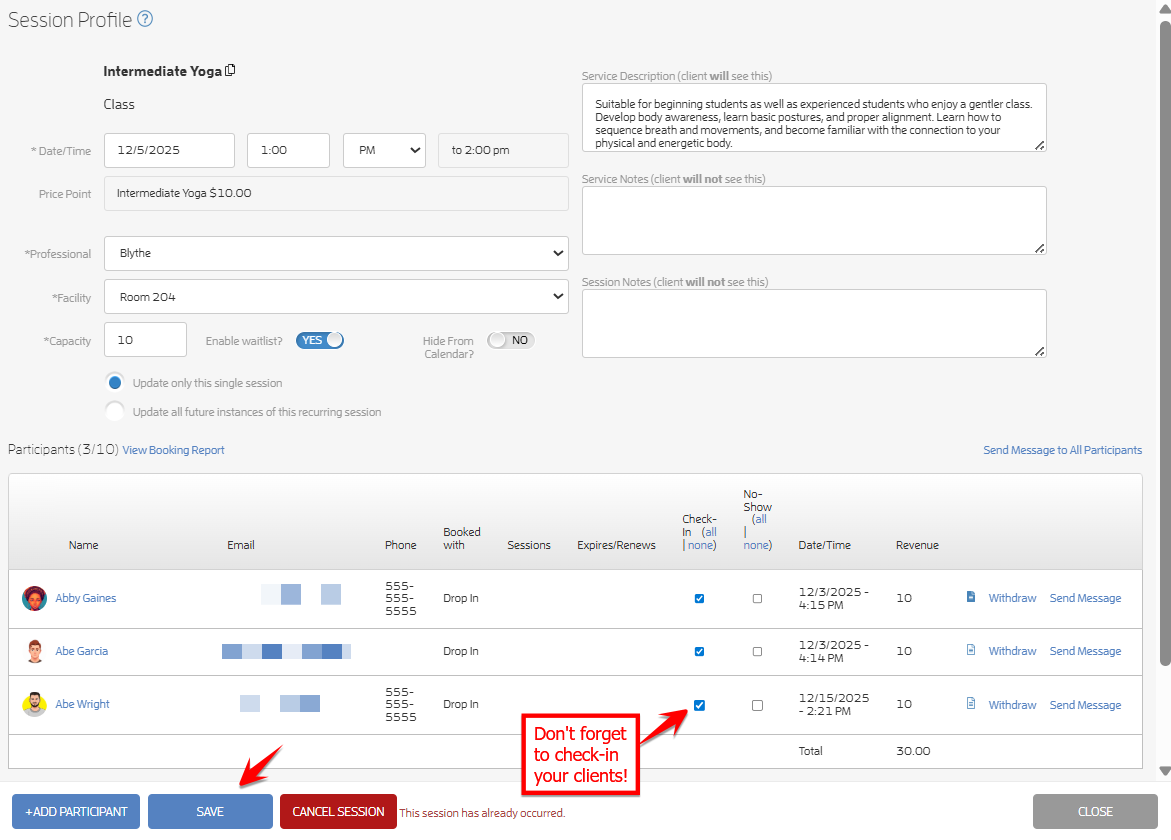Open Abe Wright's receipt document icon
The height and width of the screenshot is (840, 1171).
click(970, 703)
